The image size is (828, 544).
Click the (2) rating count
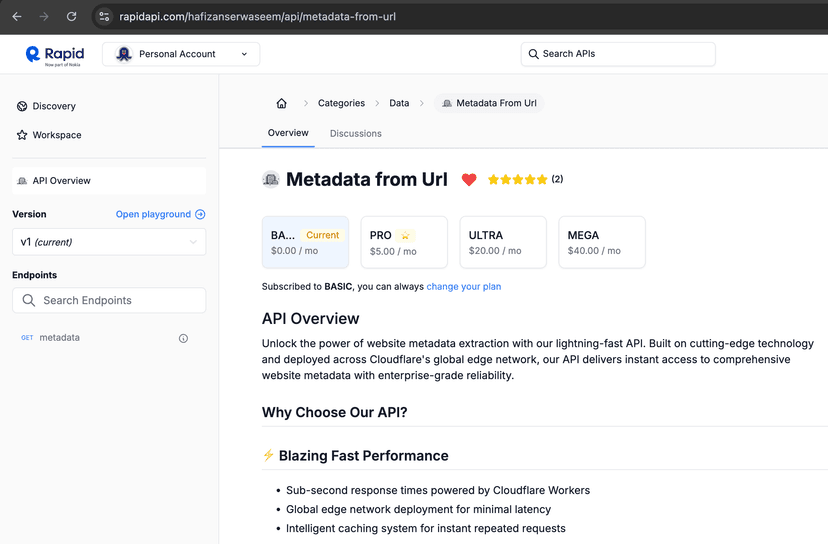[557, 179]
